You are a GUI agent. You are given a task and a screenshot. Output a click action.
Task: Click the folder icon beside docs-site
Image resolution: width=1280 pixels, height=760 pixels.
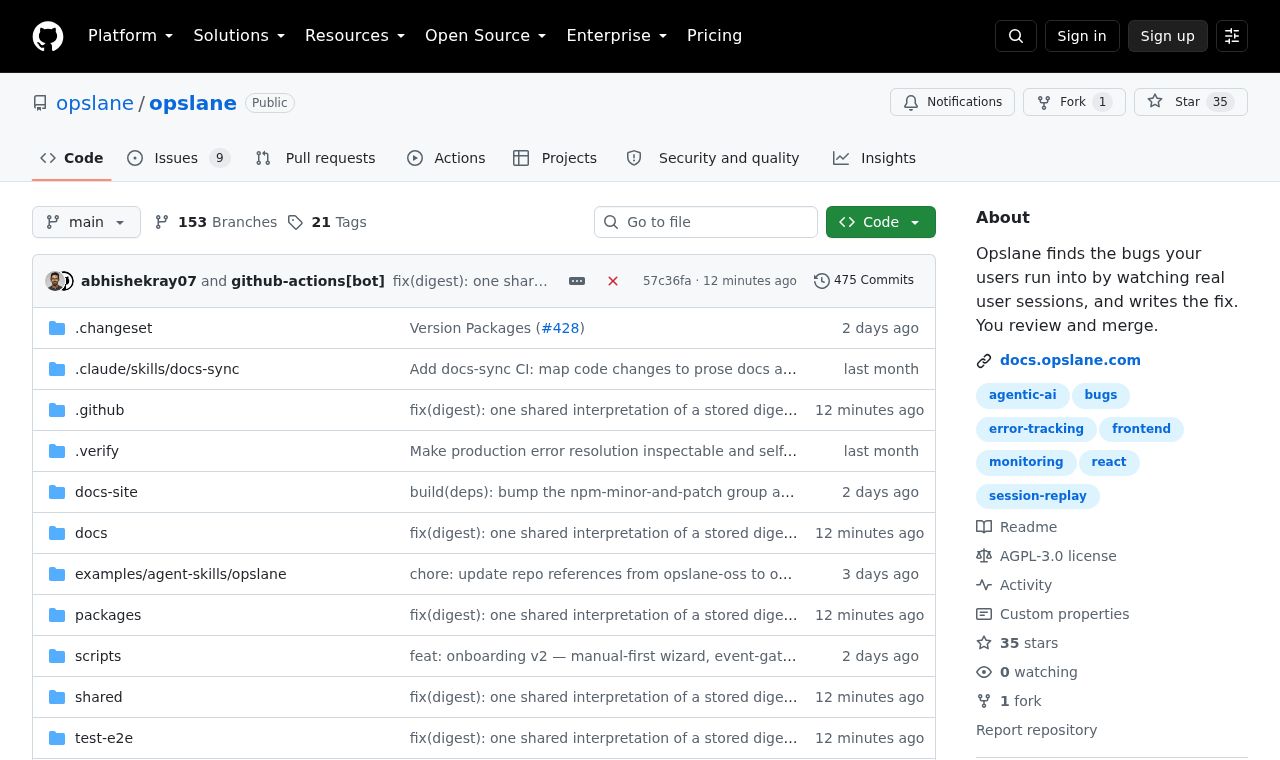(x=57, y=492)
